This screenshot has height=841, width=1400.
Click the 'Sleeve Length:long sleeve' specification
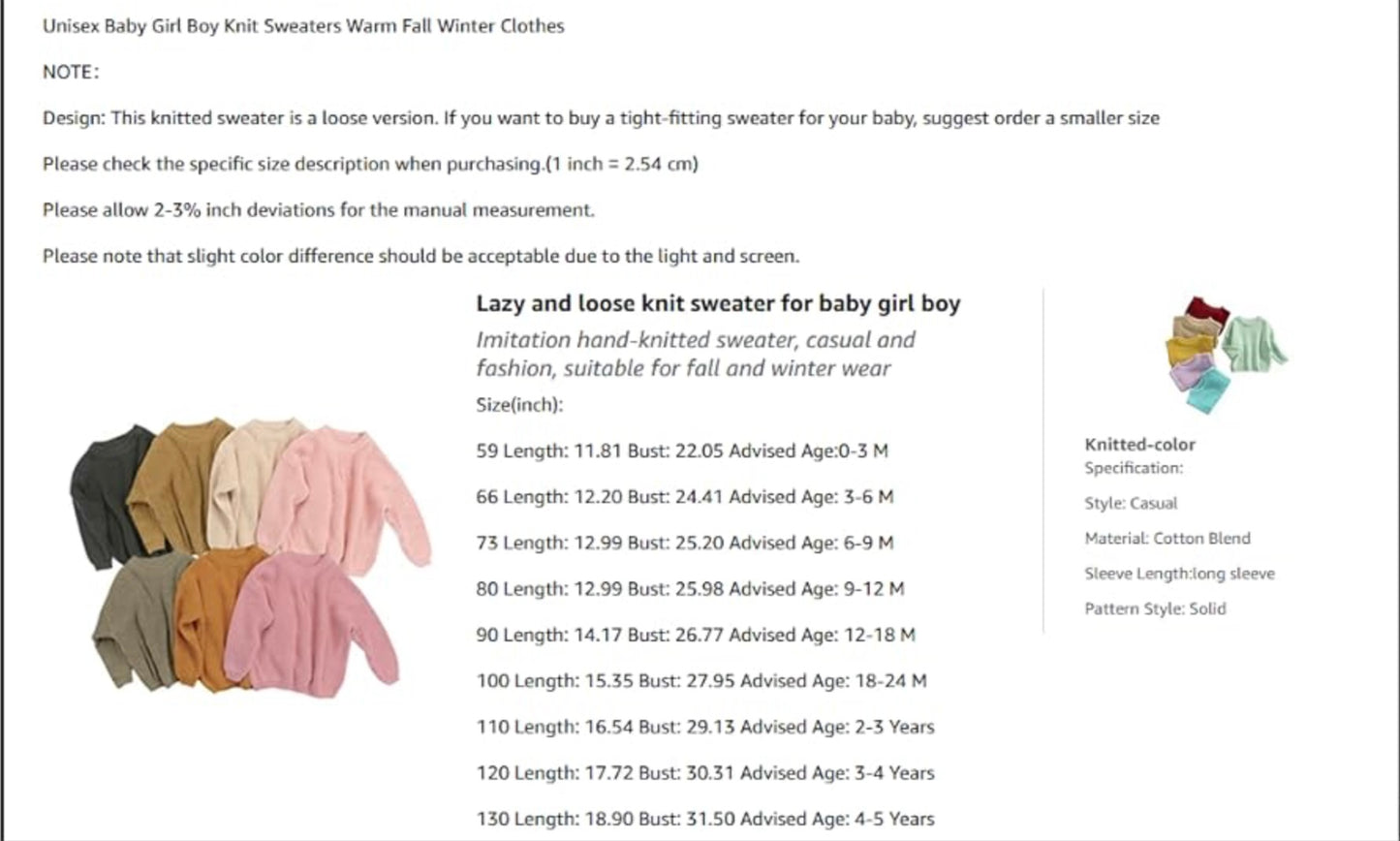[1179, 574]
